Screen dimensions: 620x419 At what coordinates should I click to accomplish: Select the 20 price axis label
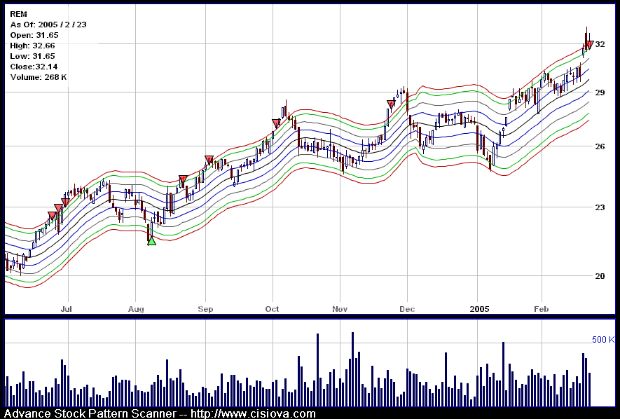tap(600, 276)
